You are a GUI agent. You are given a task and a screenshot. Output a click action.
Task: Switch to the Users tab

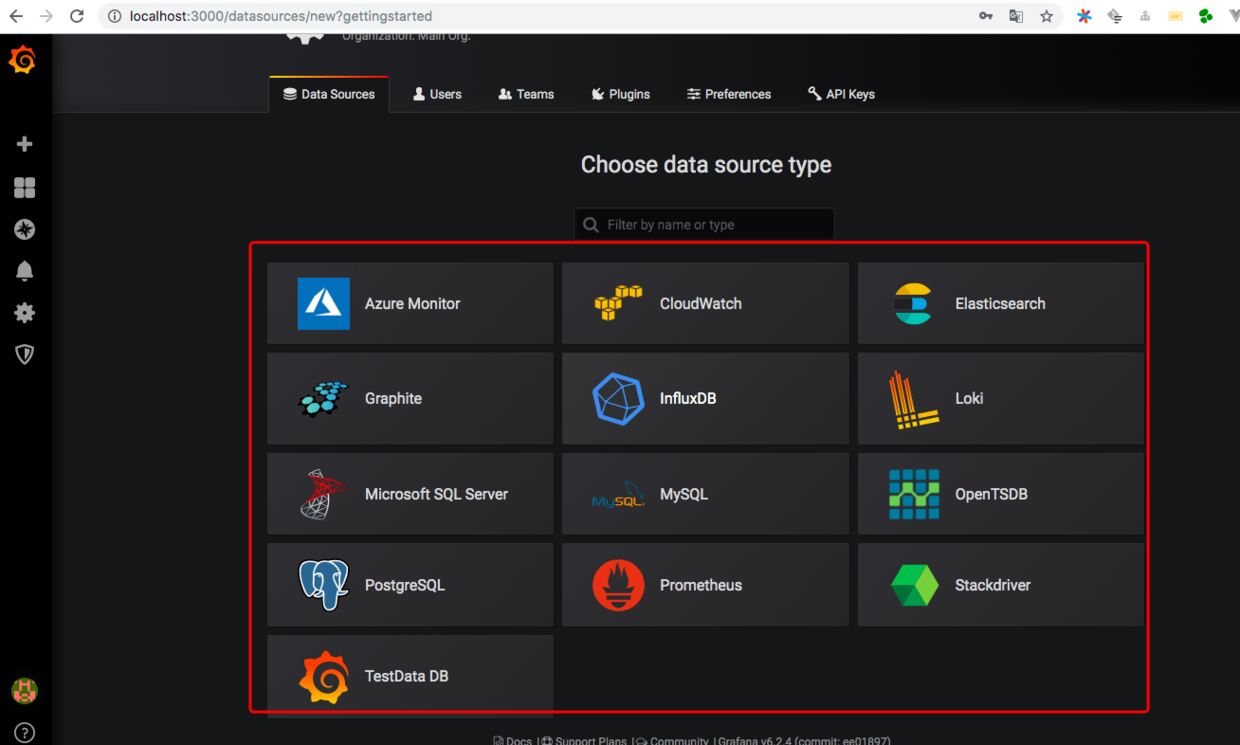tap(437, 94)
